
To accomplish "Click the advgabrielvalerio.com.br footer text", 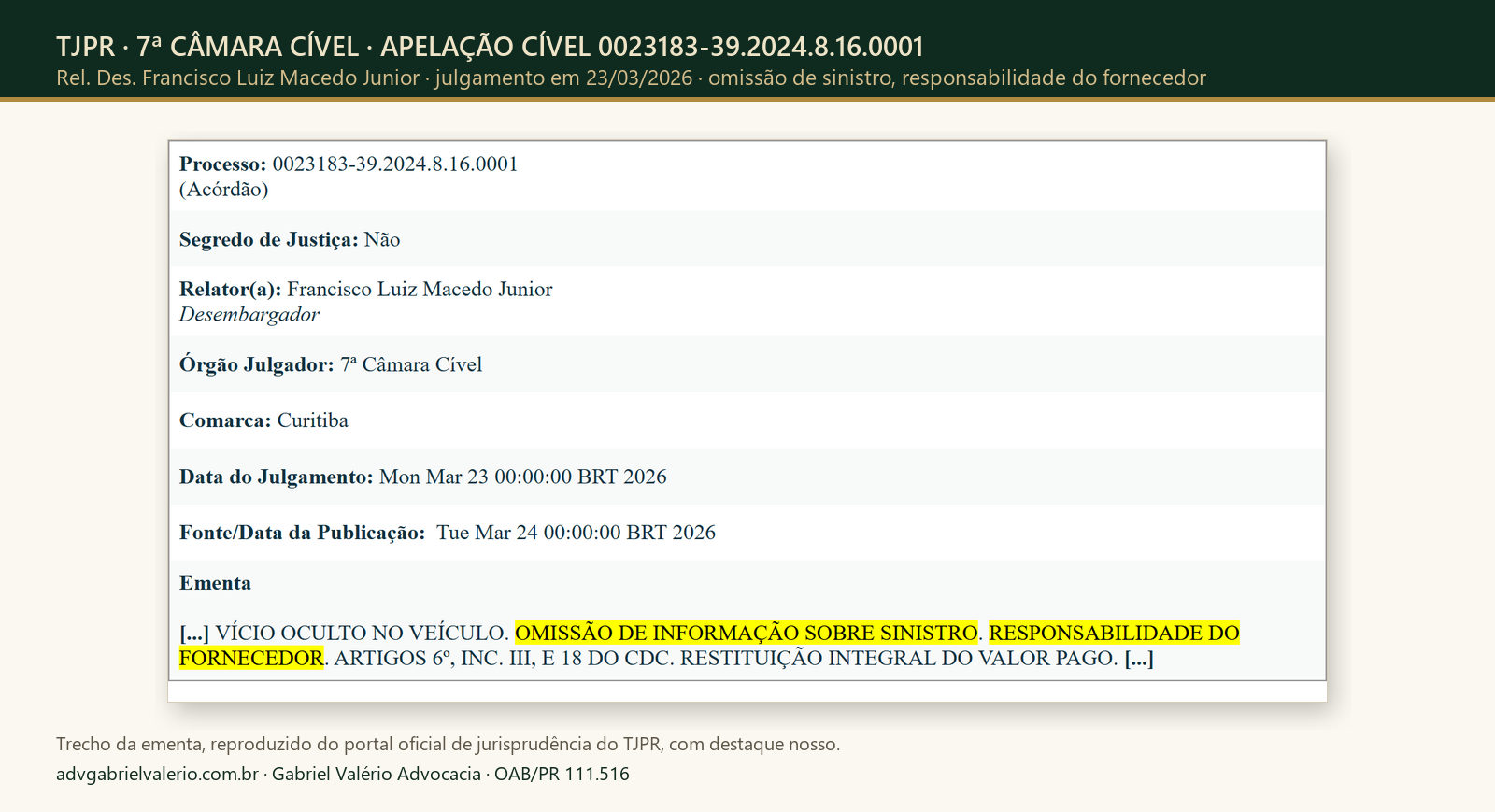I will tap(157, 775).
